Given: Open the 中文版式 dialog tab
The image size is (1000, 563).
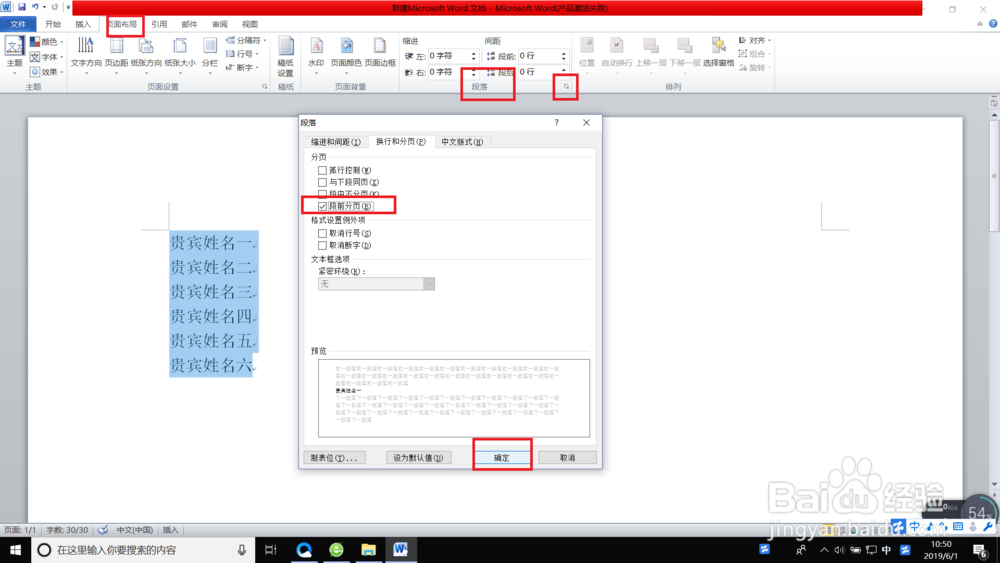Looking at the screenshot, I should coord(462,142).
